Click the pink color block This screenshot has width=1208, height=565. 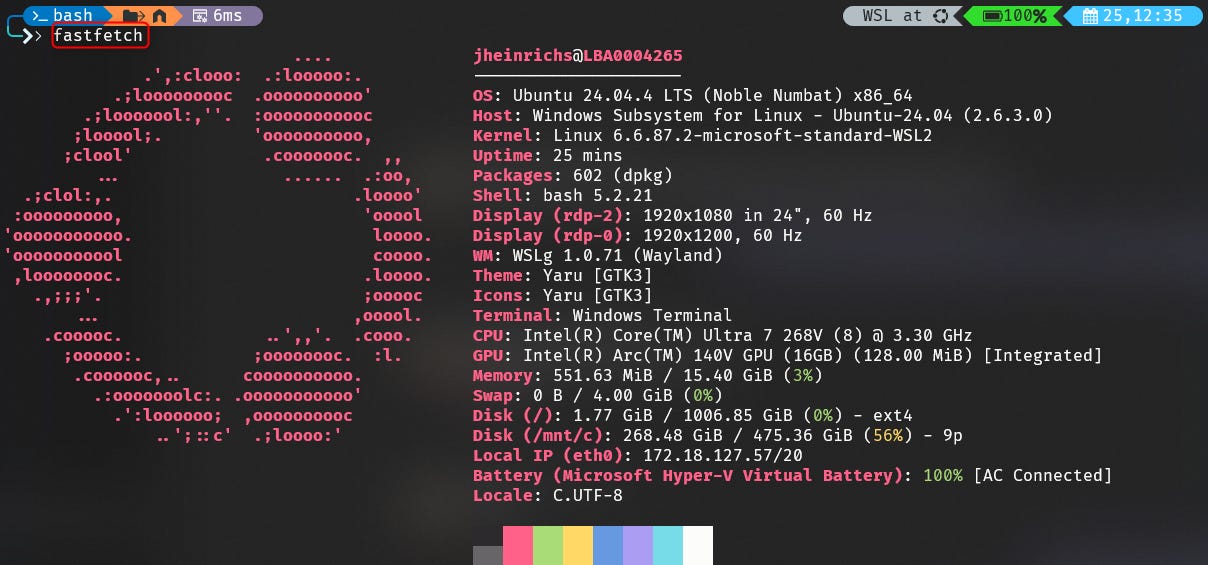518,546
